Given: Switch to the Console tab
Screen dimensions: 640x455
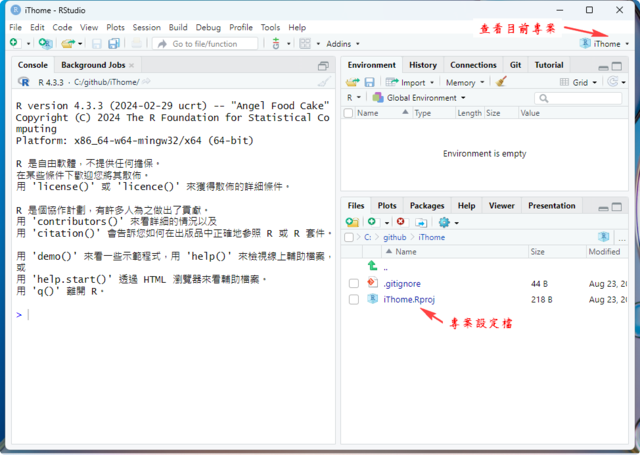Looking at the screenshot, I should 33,65.
